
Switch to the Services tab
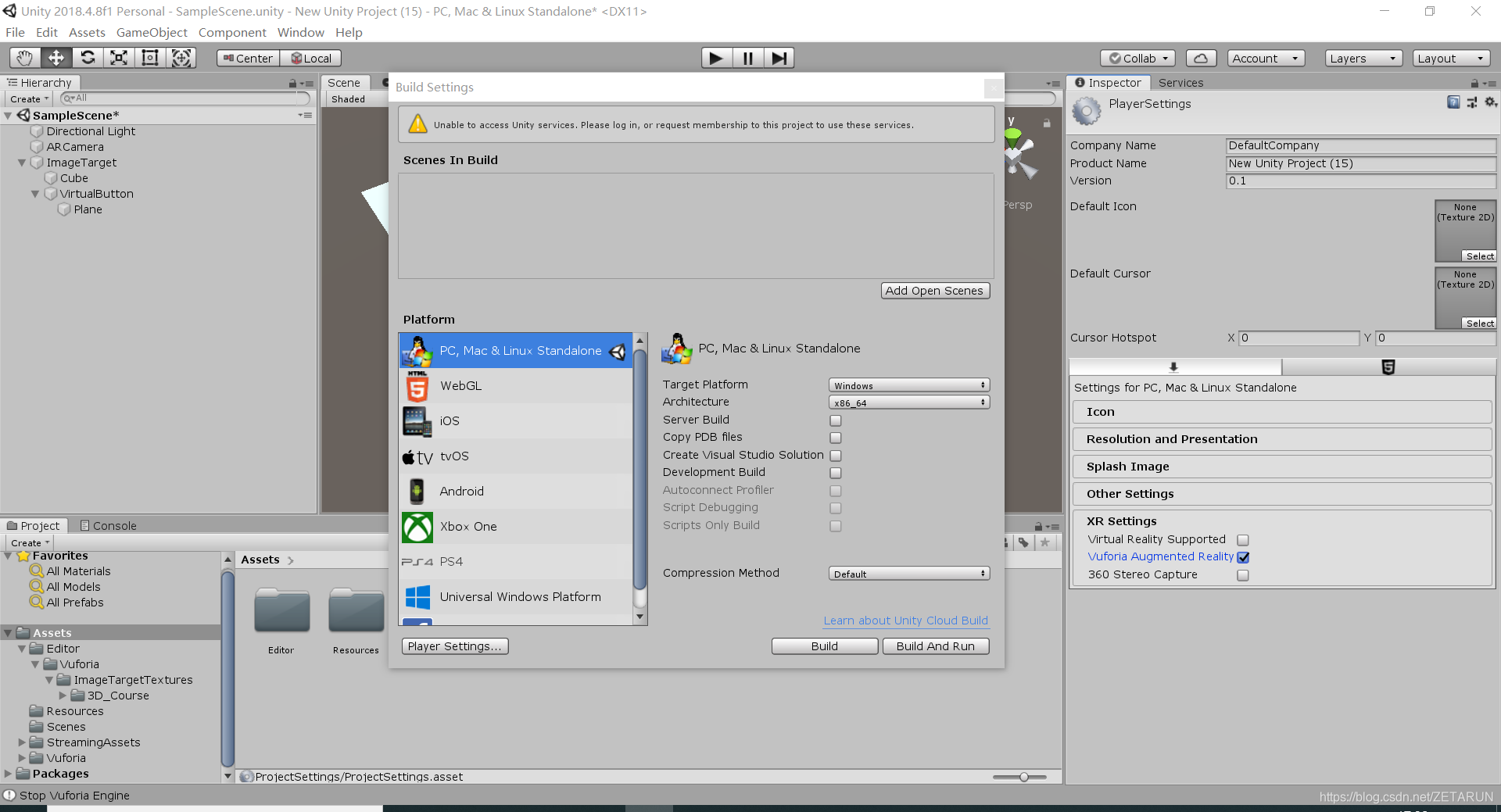[x=1180, y=83]
